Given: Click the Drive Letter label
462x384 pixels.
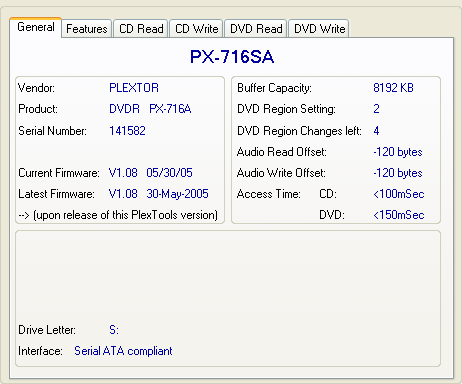Looking at the screenshot, I should tap(47, 330).
